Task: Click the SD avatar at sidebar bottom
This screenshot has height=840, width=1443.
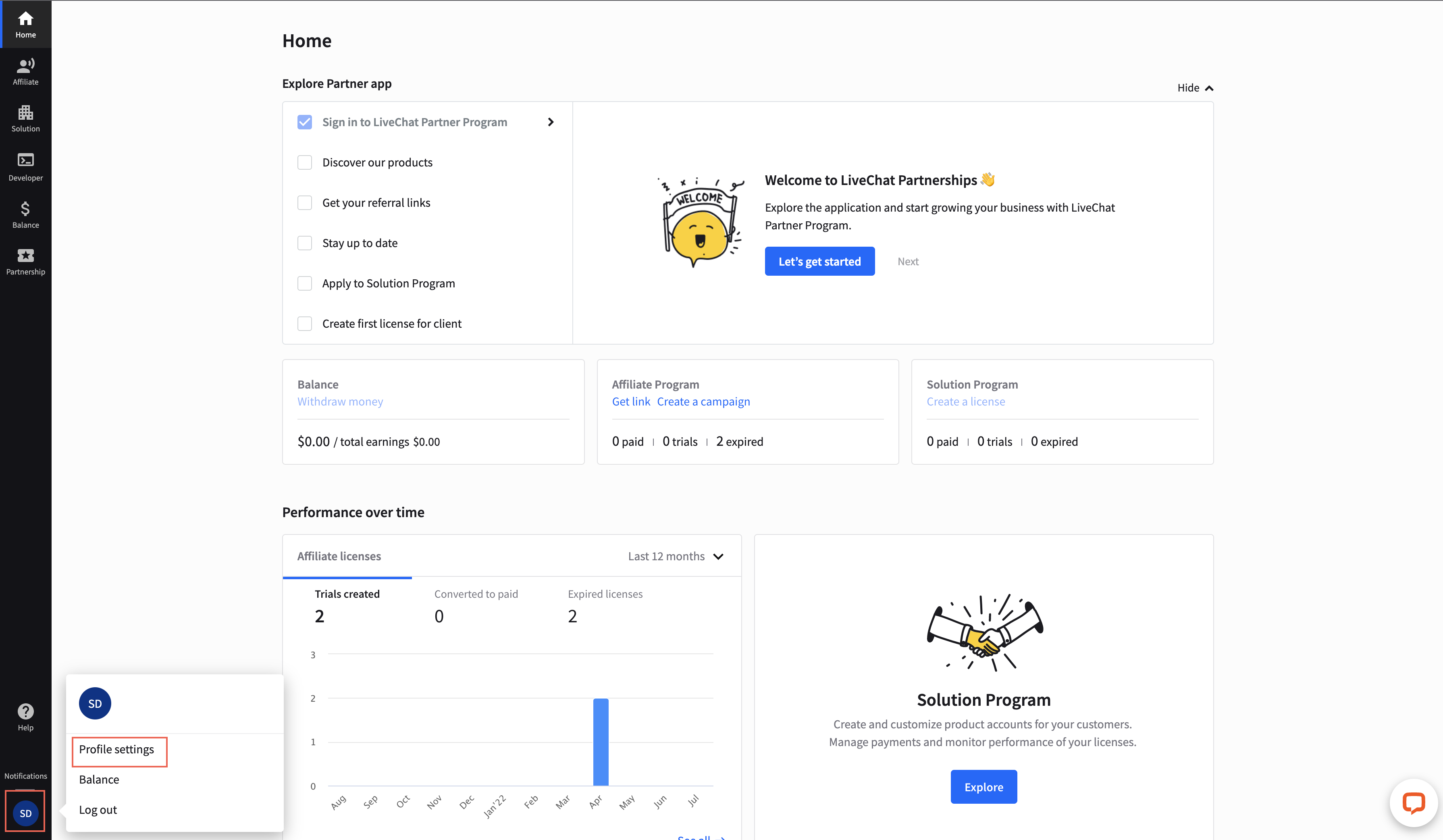Action: point(26,813)
